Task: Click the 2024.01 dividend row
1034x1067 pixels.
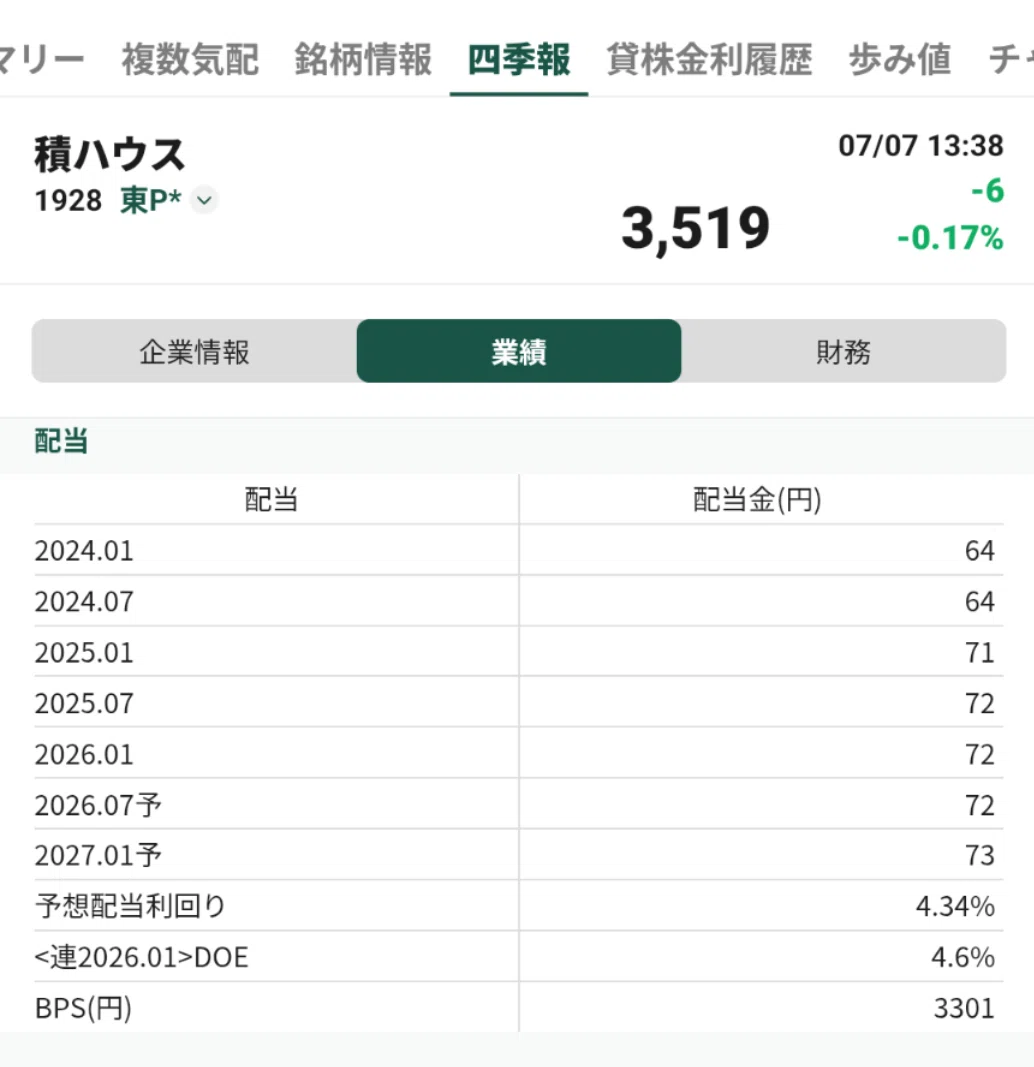Action: pyautogui.click(x=519, y=550)
